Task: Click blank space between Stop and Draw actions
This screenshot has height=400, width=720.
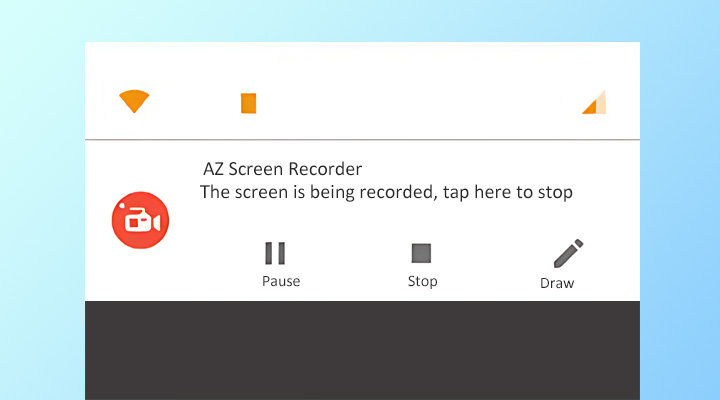Action: click(490, 262)
